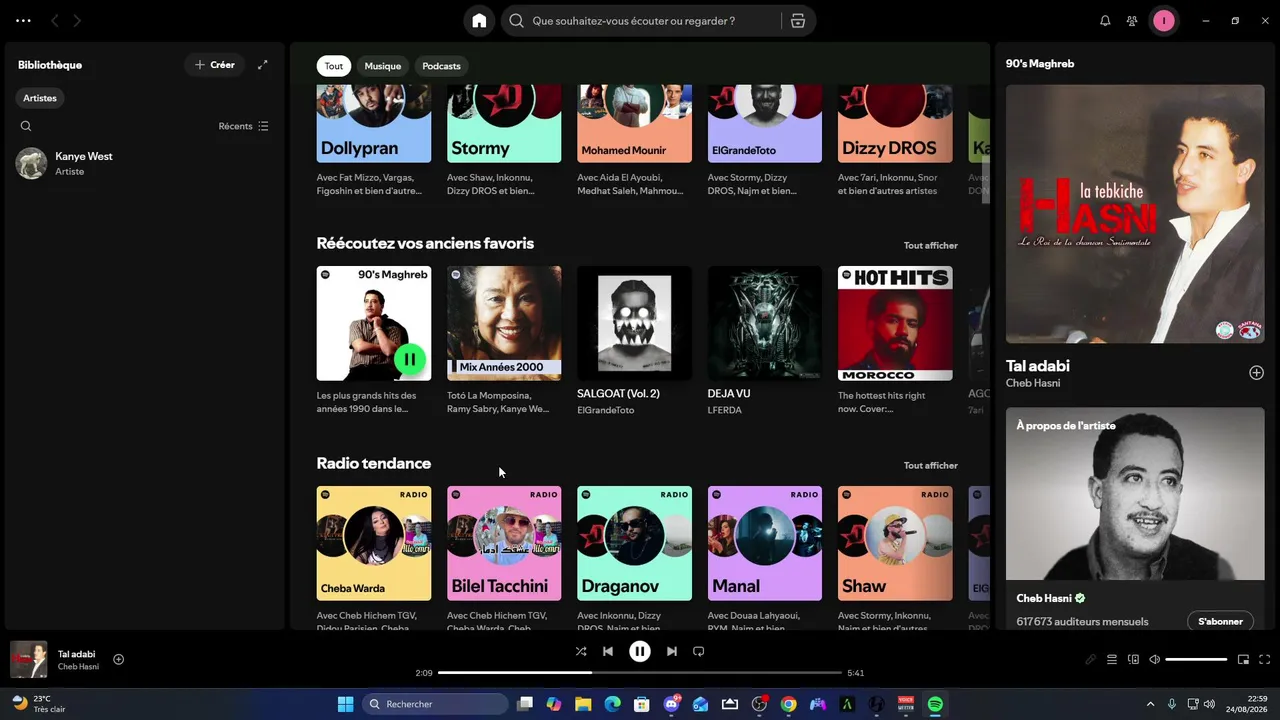This screenshot has height=720, width=1280.
Task: Mute the Spotify volume speaker icon
Action: tap(1155, 659)
